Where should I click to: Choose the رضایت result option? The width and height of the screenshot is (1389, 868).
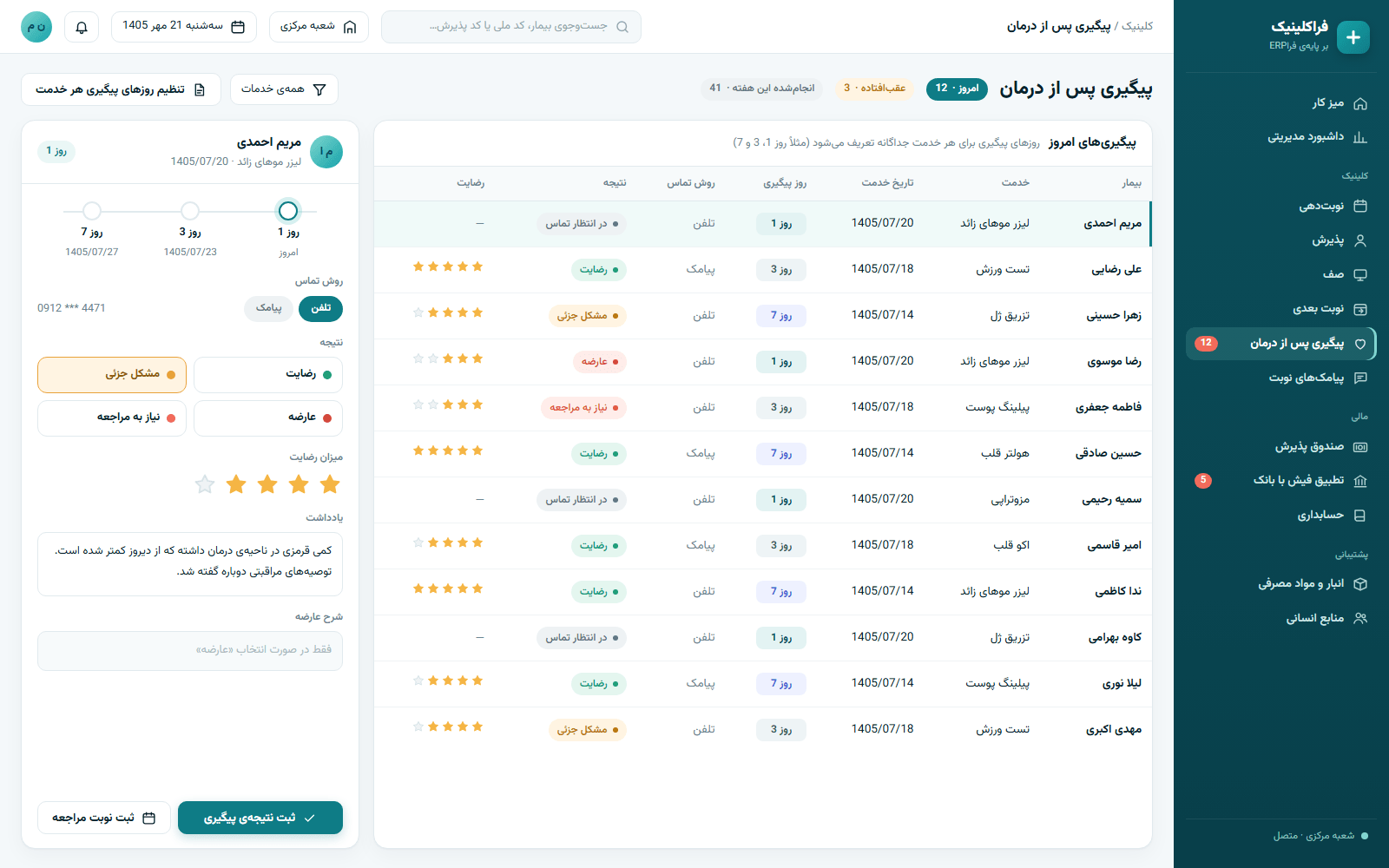268,375
